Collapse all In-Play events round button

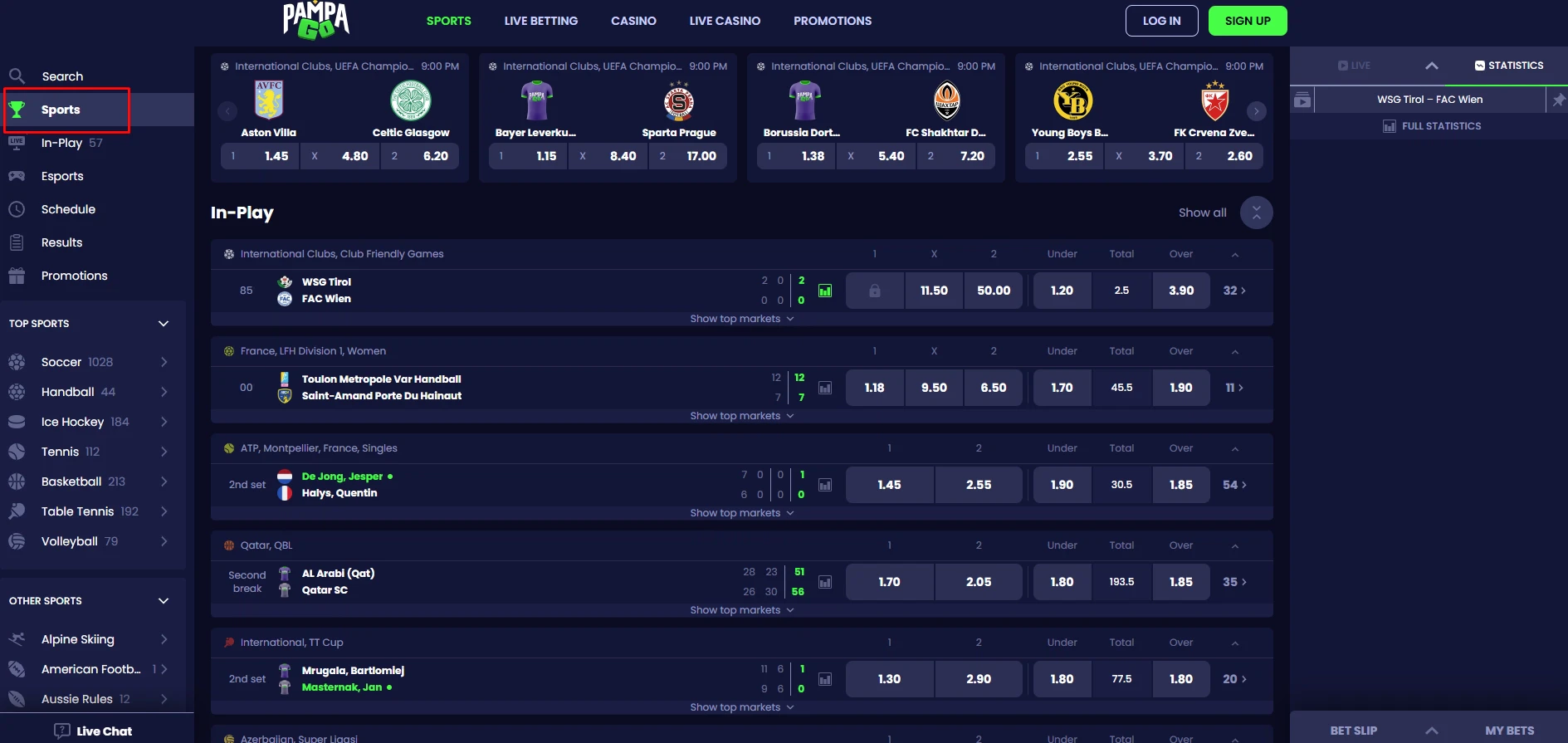click(1257, 213)
